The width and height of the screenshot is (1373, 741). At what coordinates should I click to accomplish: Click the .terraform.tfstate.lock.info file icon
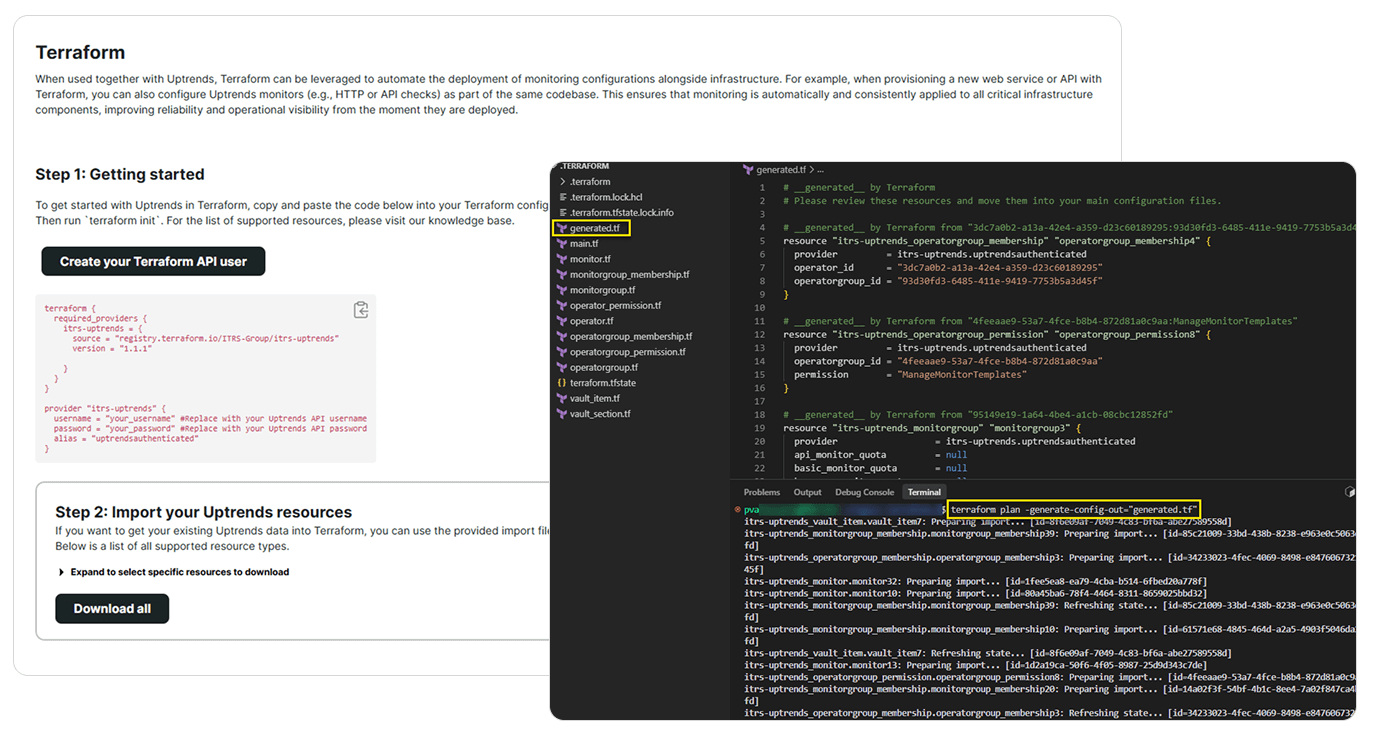pos(562,212)
